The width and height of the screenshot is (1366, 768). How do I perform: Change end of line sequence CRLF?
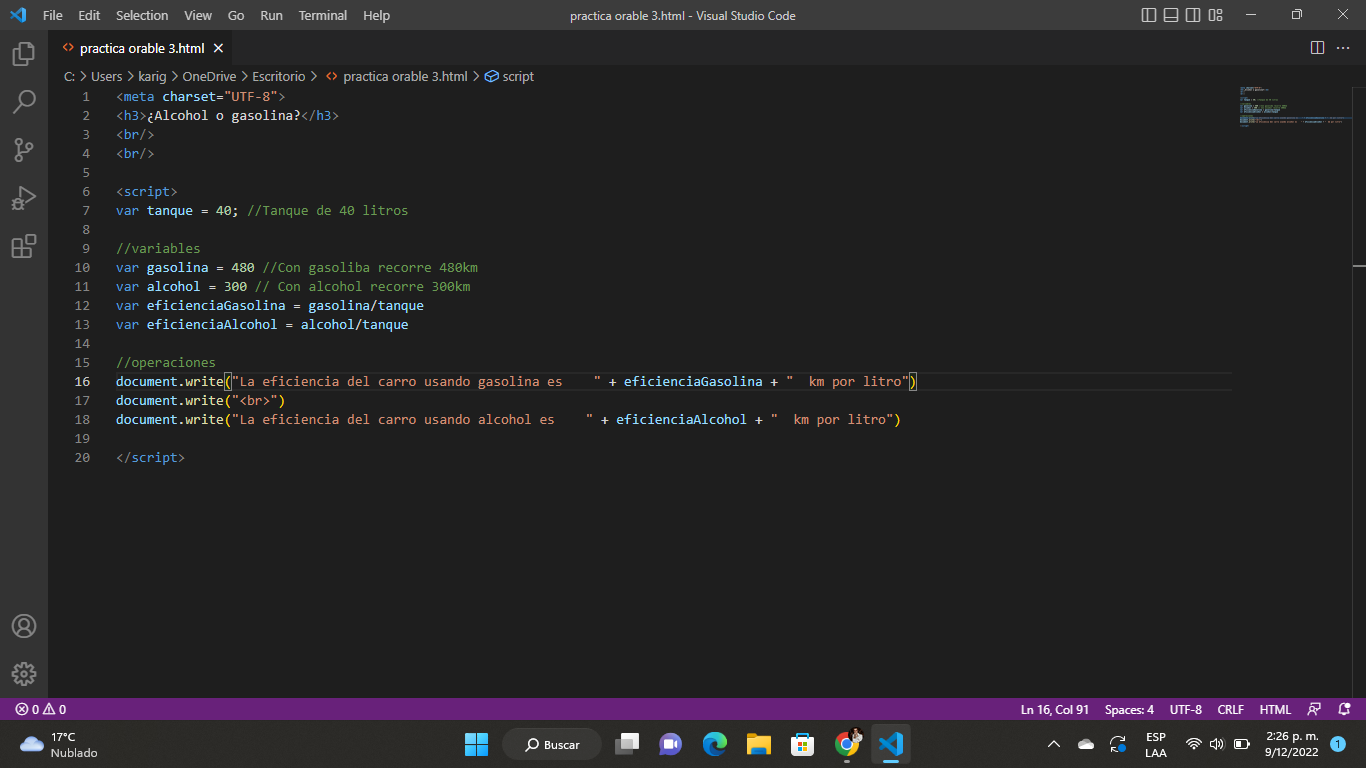pos(1231,709)
